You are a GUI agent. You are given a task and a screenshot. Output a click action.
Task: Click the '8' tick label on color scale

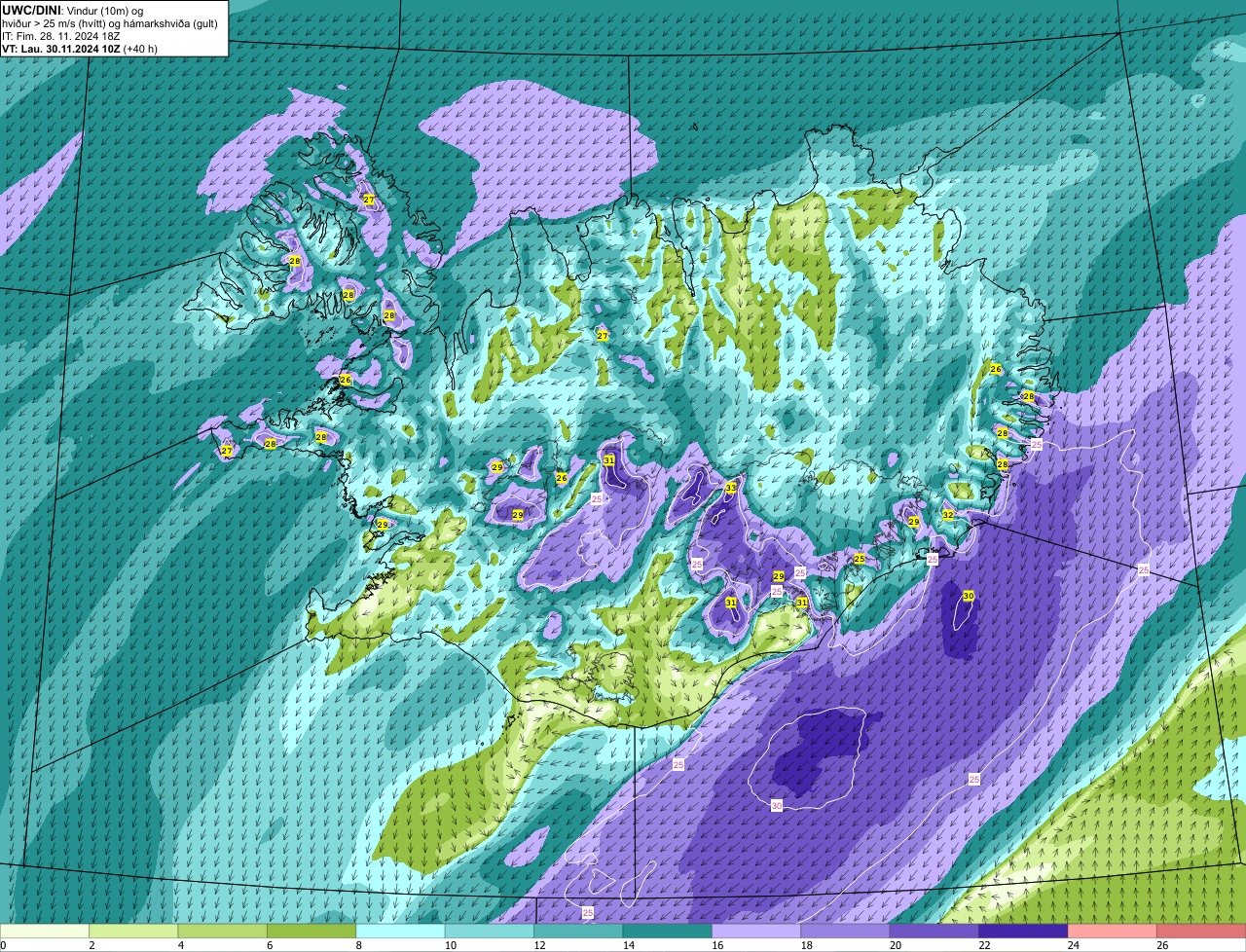point(358,945)
